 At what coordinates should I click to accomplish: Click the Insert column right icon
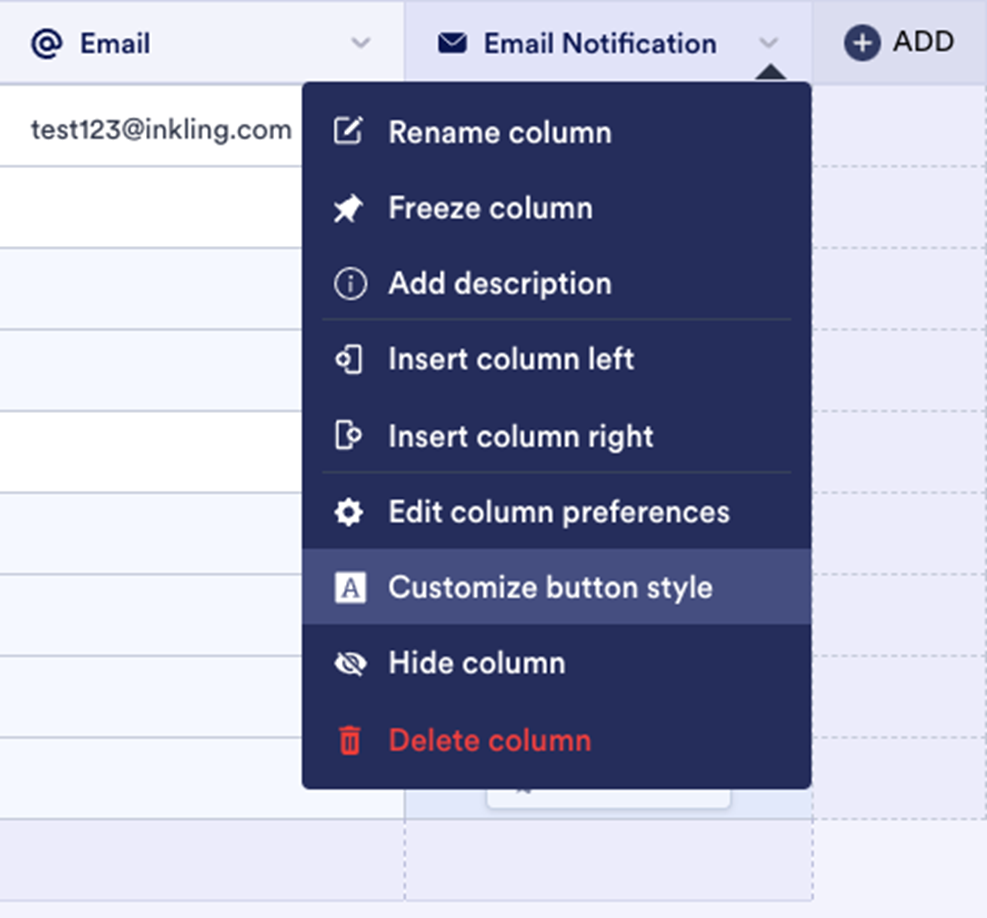(348, 436)
